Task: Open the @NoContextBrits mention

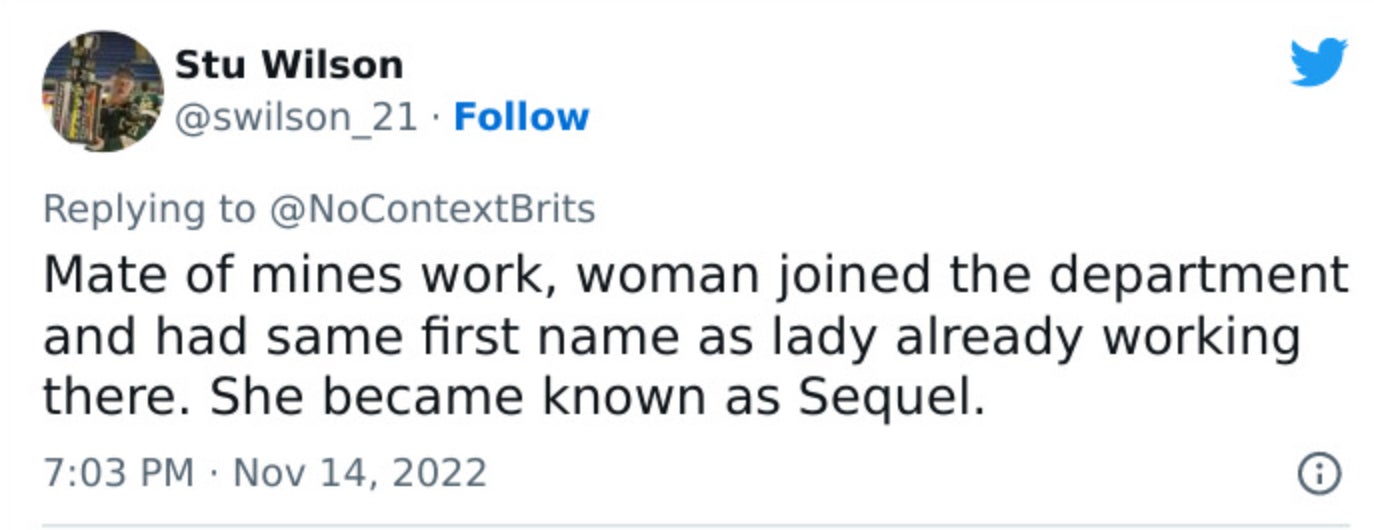Action: pos(432,209)
